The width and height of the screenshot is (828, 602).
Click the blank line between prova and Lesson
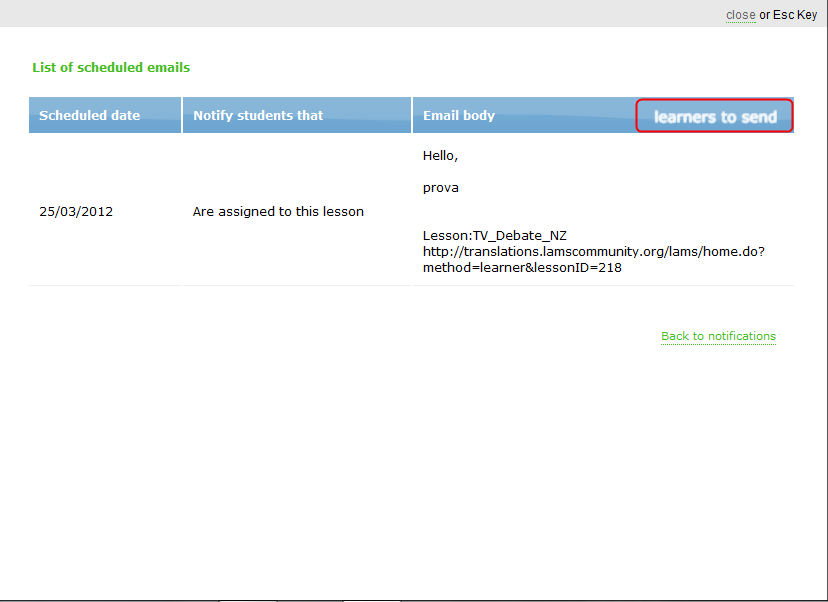point(500,212)
